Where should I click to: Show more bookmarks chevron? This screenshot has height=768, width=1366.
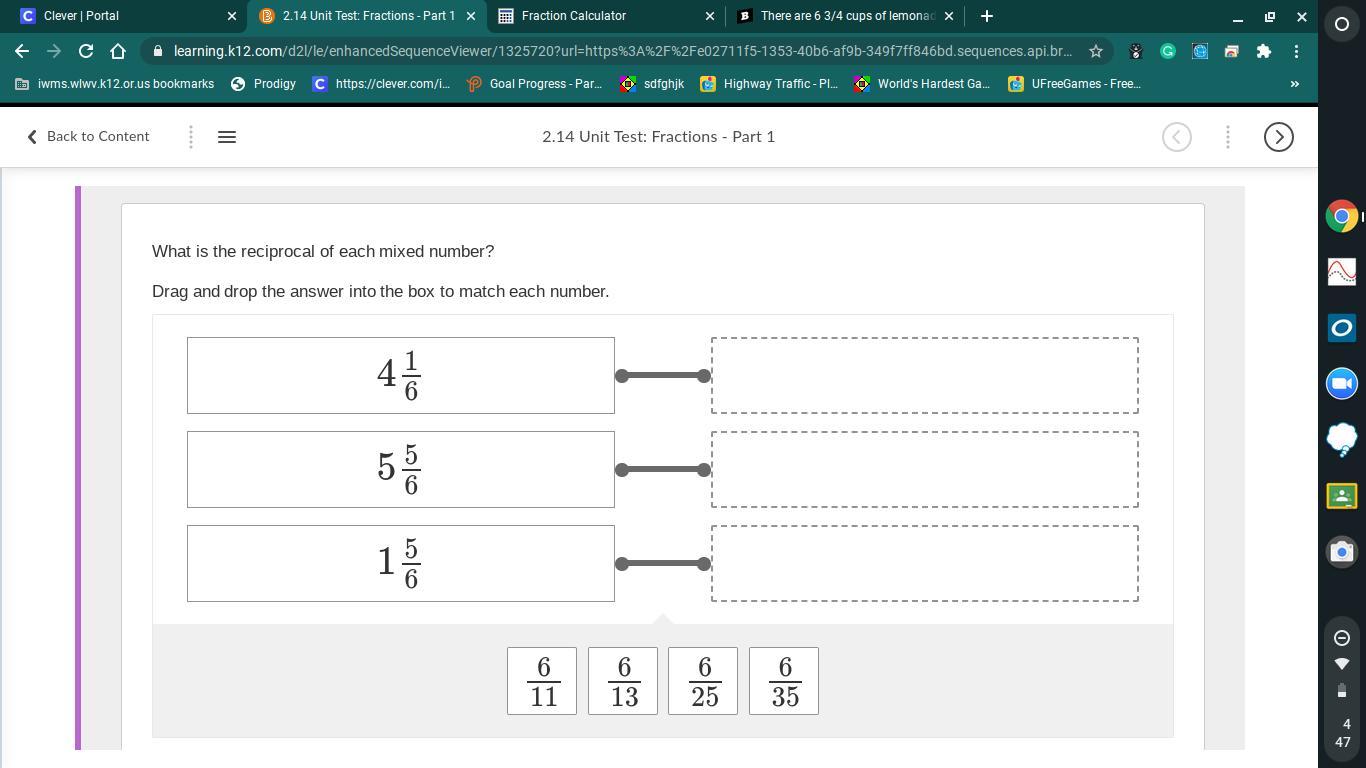[1294, 84]
